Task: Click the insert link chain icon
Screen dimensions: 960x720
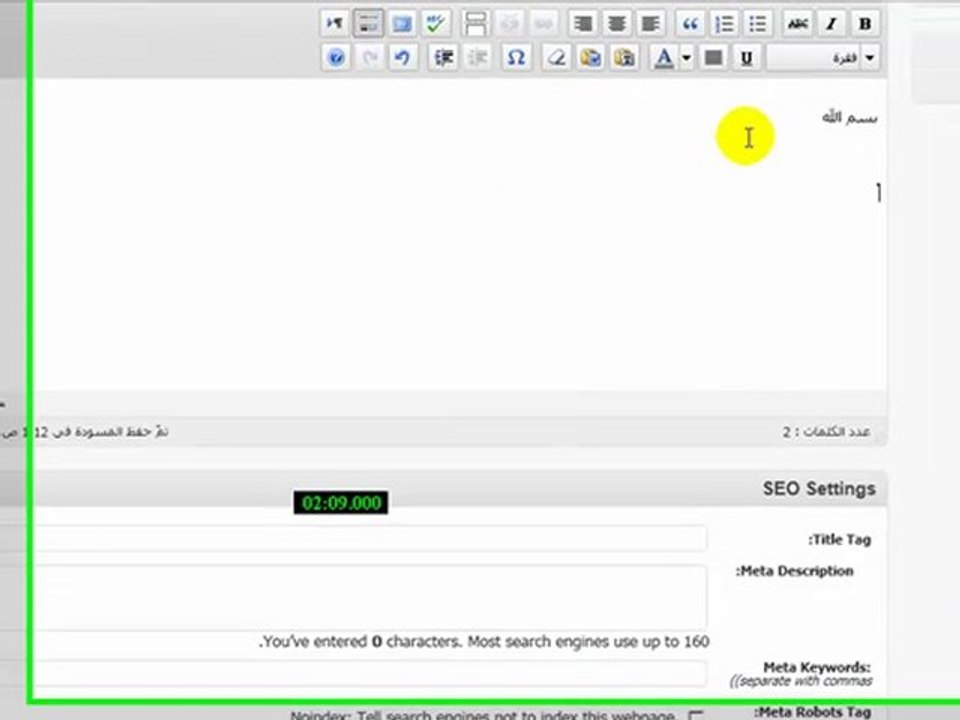Action: coord(543,24)
